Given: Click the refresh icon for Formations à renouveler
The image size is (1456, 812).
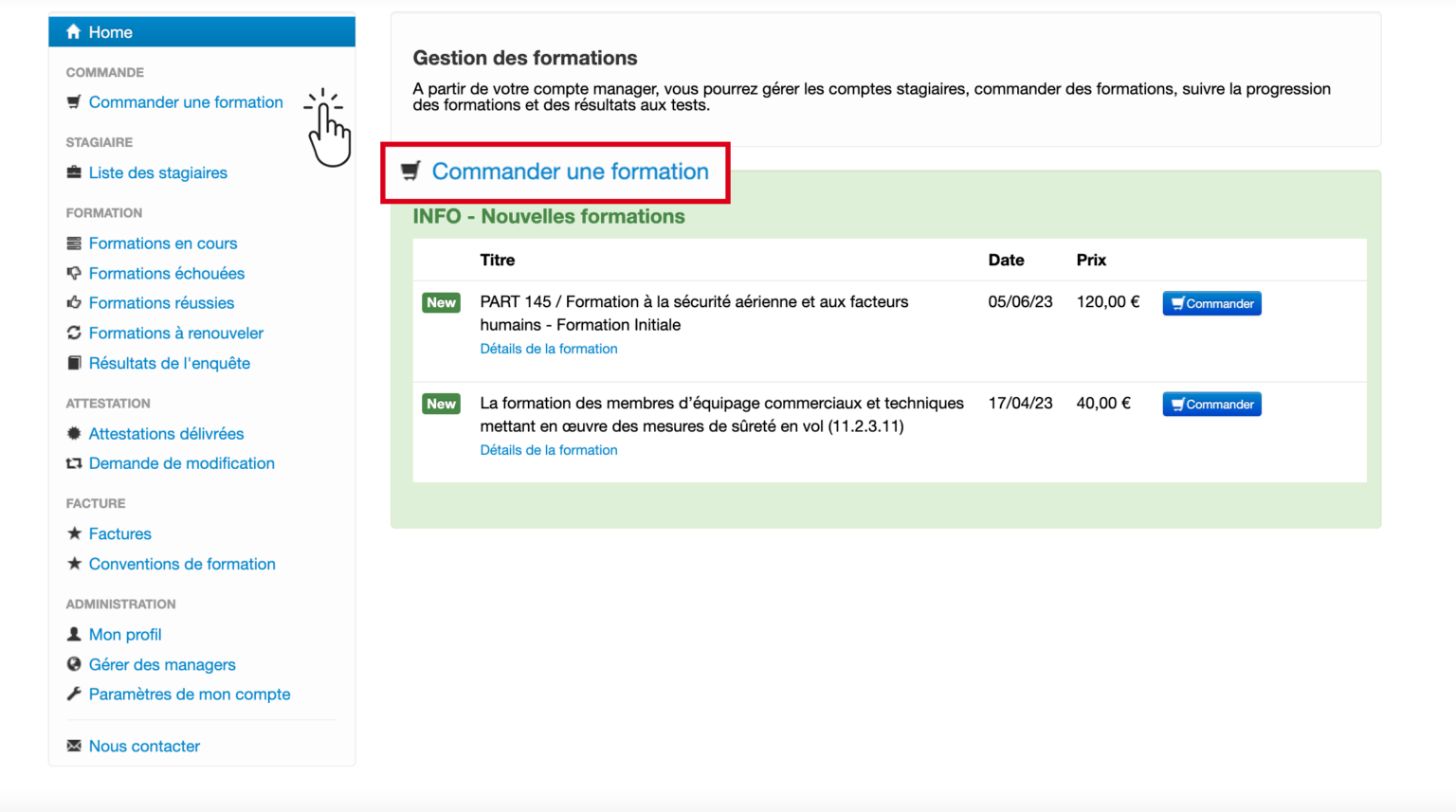Looking at the screenshot, I should (74, 333).
